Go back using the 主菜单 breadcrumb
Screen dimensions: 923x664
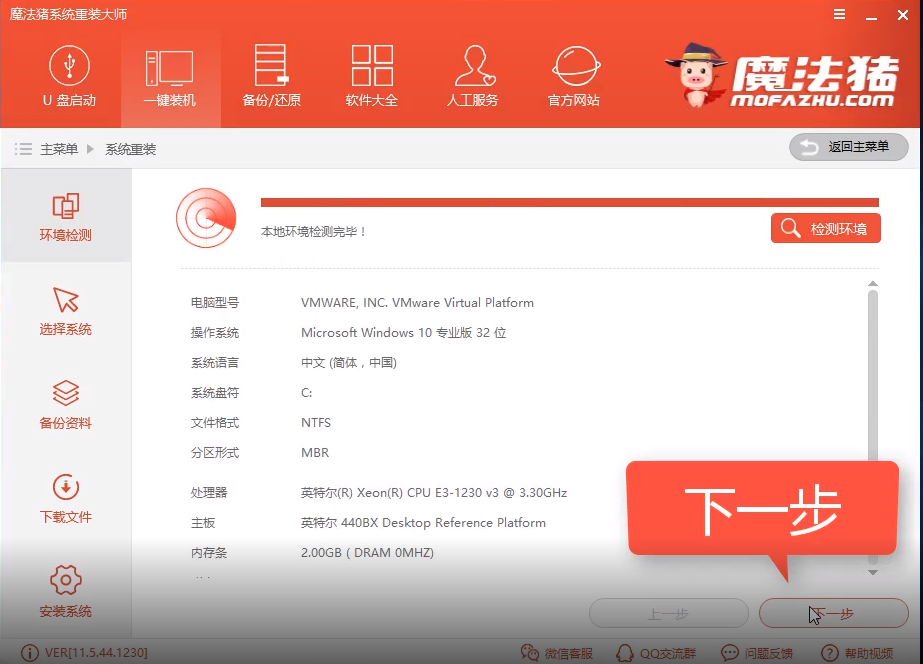tap(58, 148)
